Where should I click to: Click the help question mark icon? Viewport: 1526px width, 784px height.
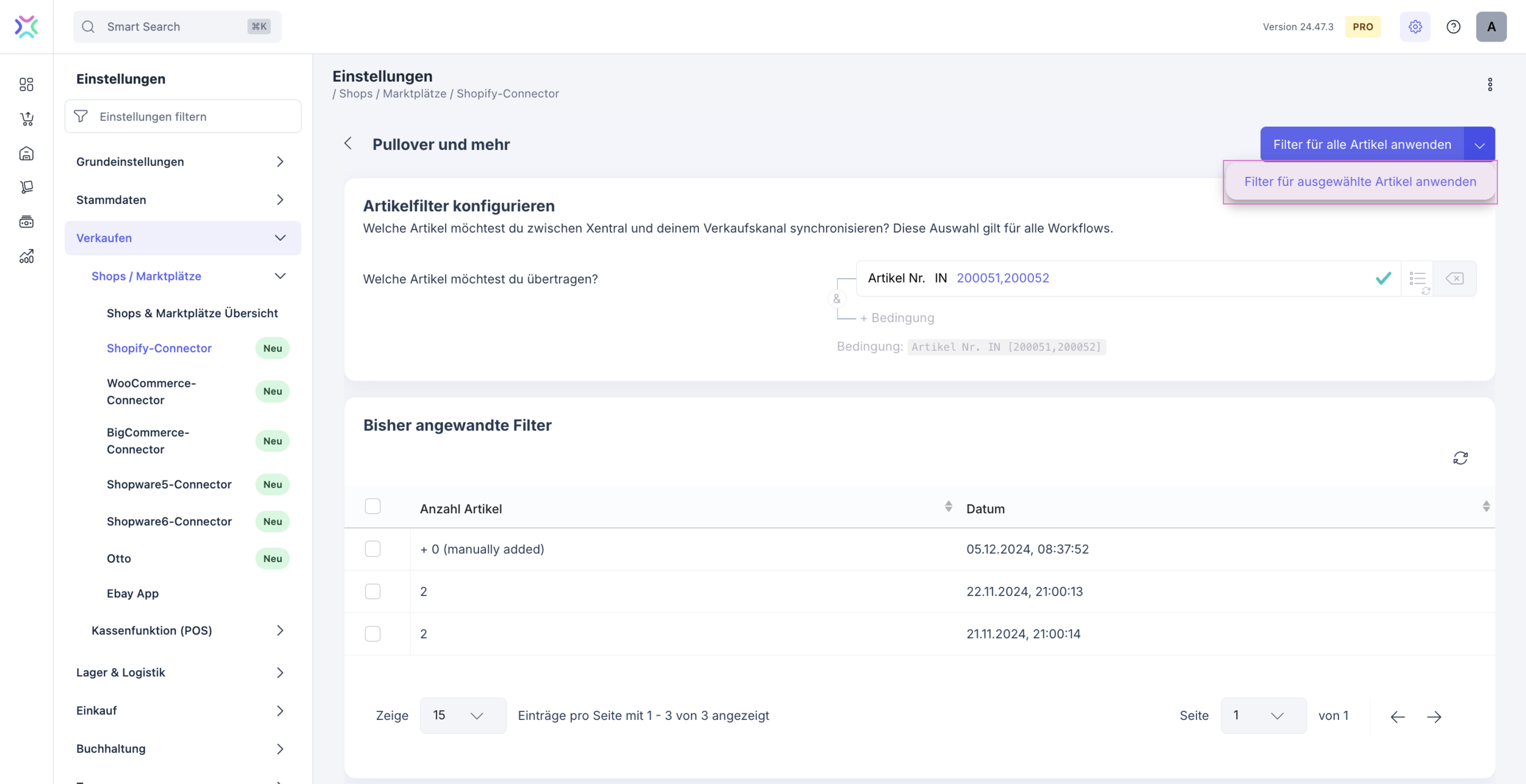1453,27
